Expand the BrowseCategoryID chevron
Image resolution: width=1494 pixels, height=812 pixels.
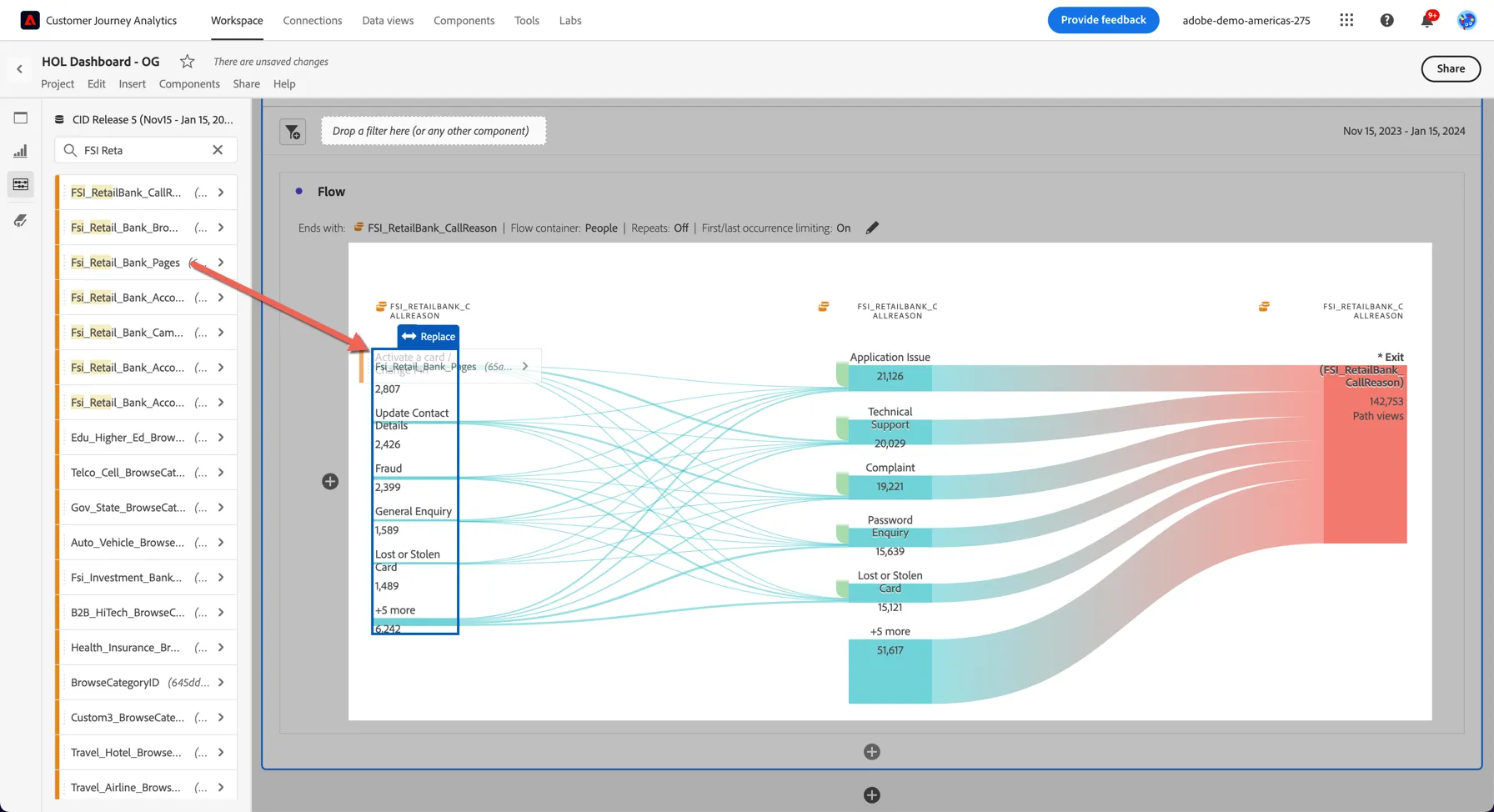click(221, 683)
